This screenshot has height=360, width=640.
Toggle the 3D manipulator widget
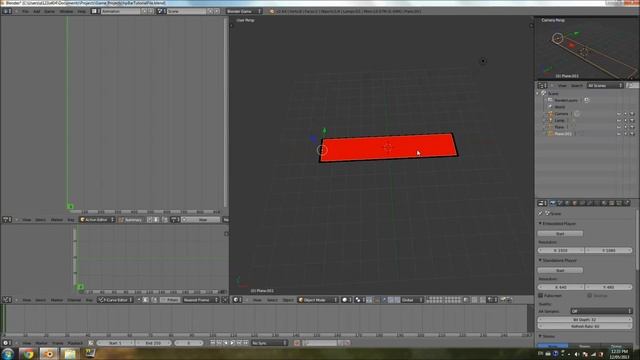pyautogui.click(x=377, y=300)
